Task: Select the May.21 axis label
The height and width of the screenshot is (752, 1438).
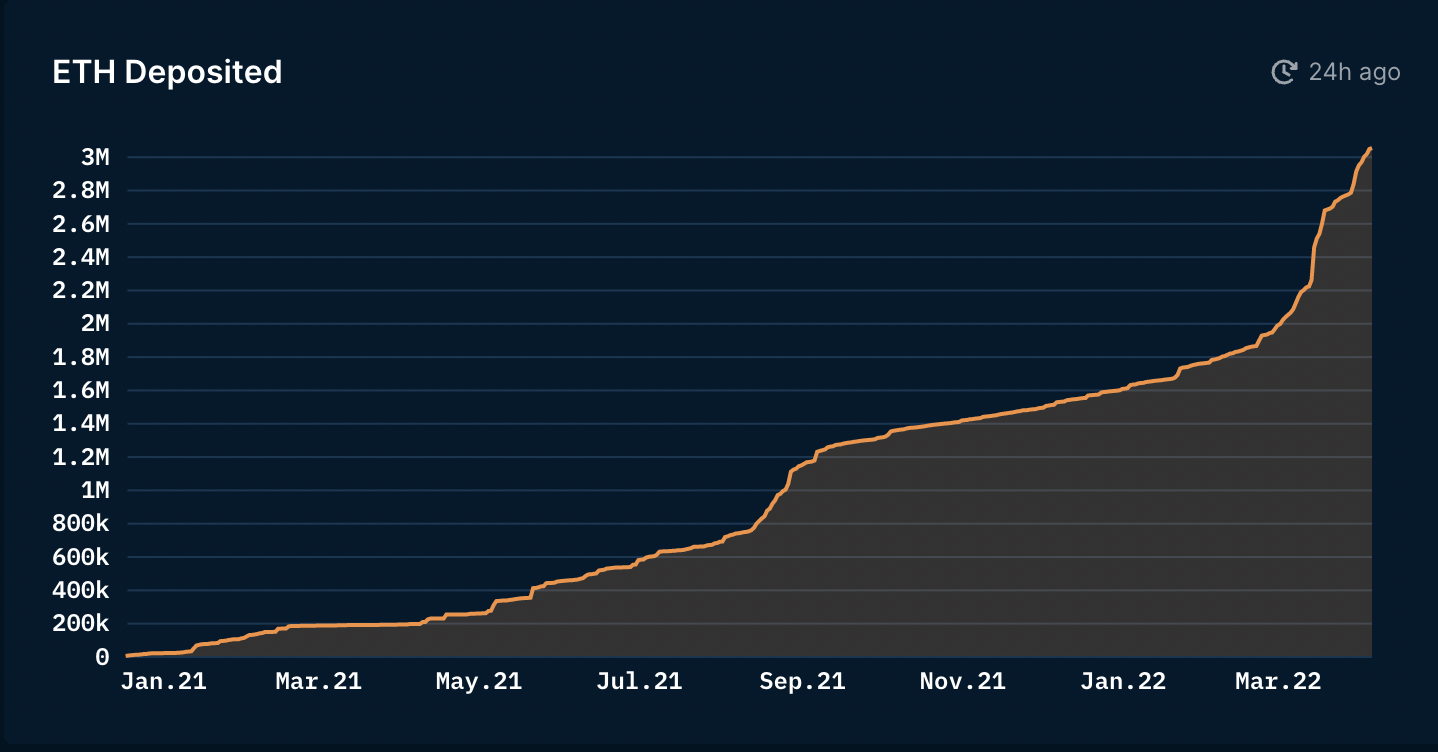Action: click(x=479, y=681)
